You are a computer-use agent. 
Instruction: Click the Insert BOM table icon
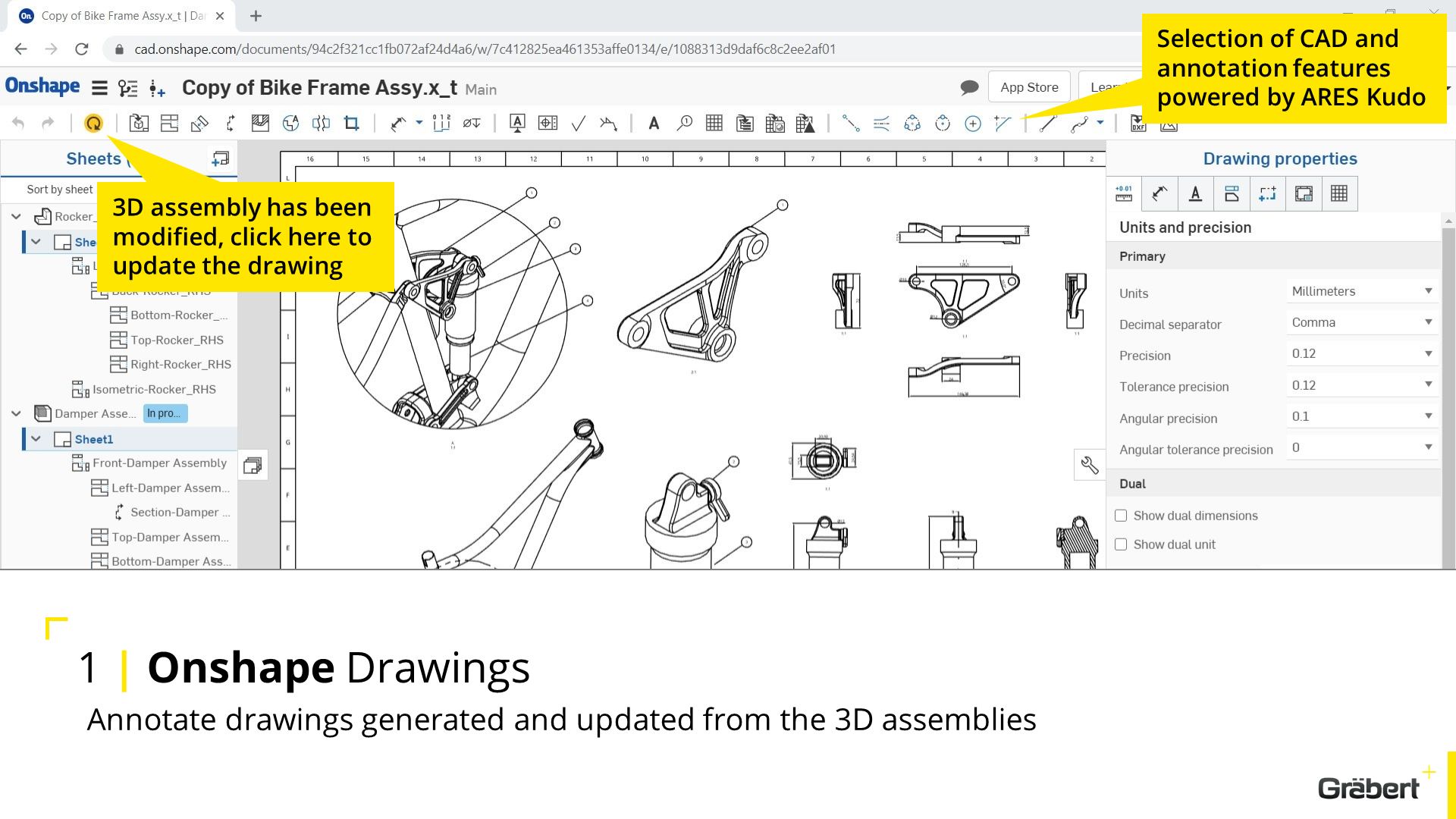pos(745,123)
